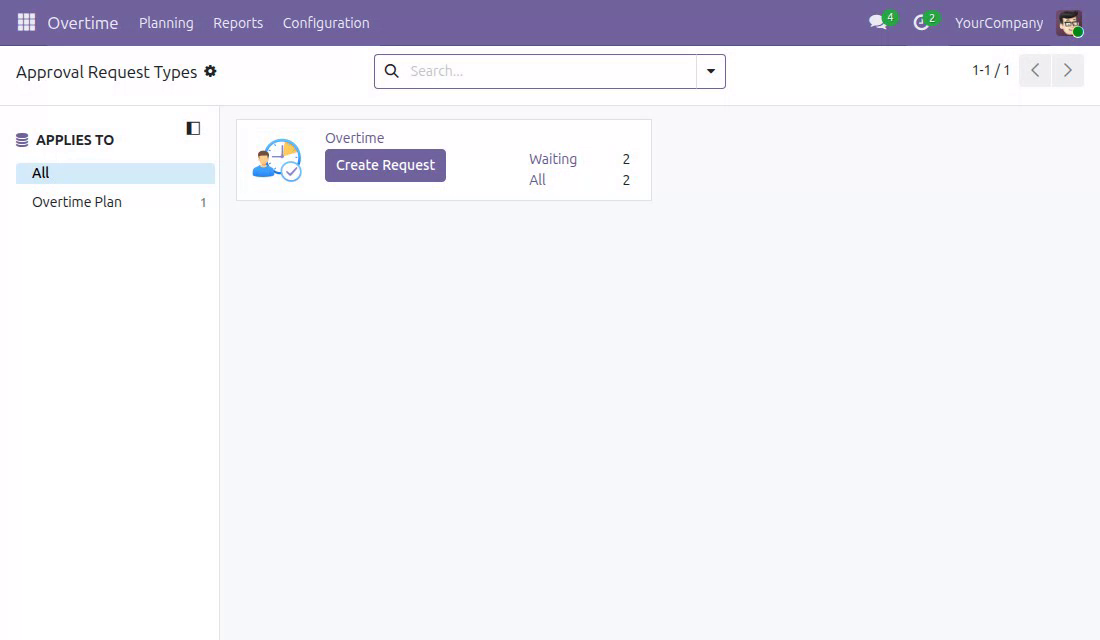Open the YourCompany company switcher

click(999, 22)
